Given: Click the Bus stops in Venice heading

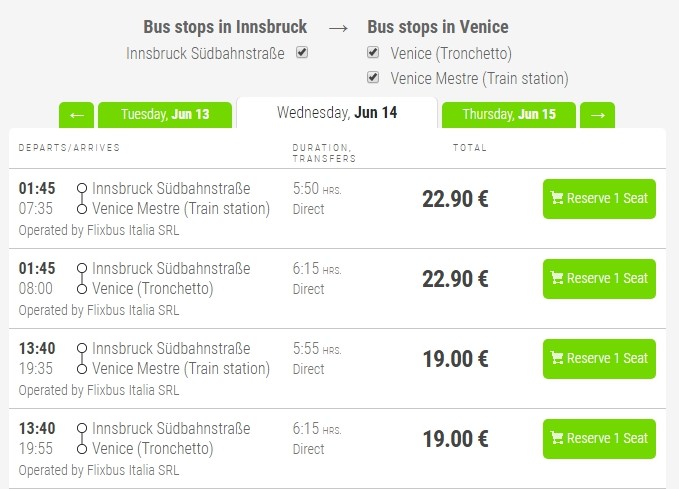Looking at the screenshot, I should point(439,27).
